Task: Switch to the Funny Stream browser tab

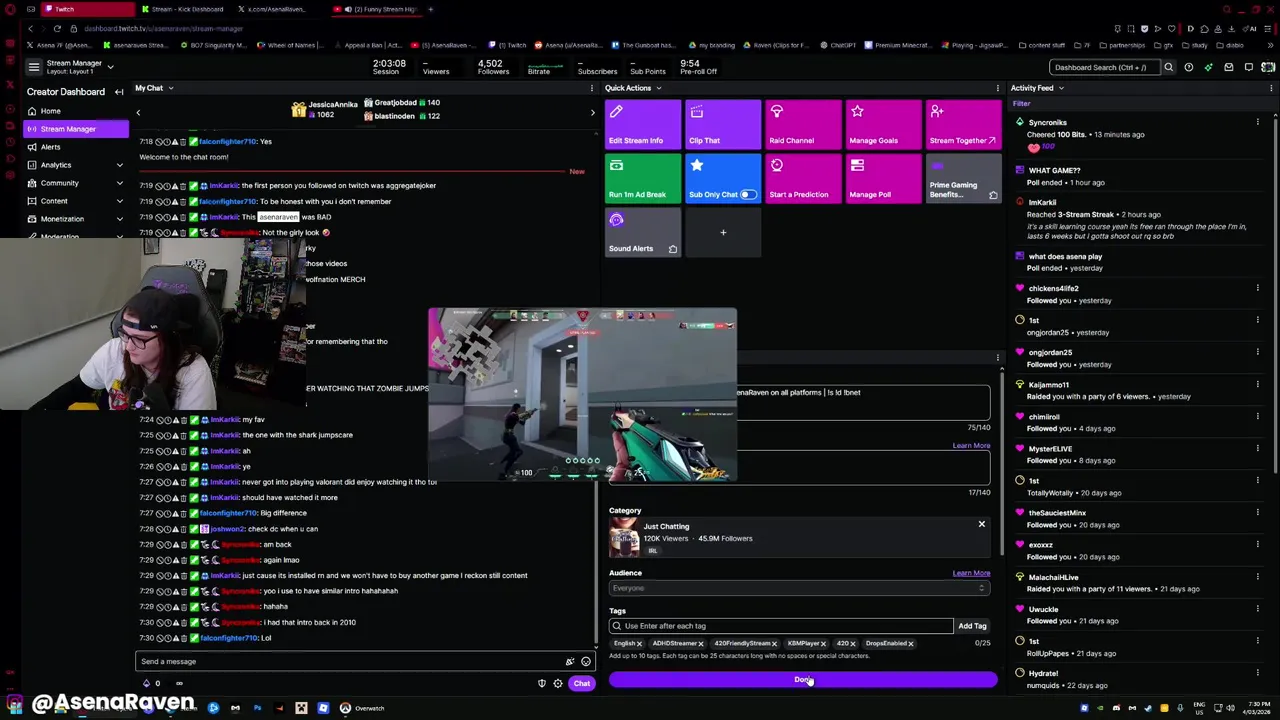Action: pyautogui.click(x=376, y=9)
